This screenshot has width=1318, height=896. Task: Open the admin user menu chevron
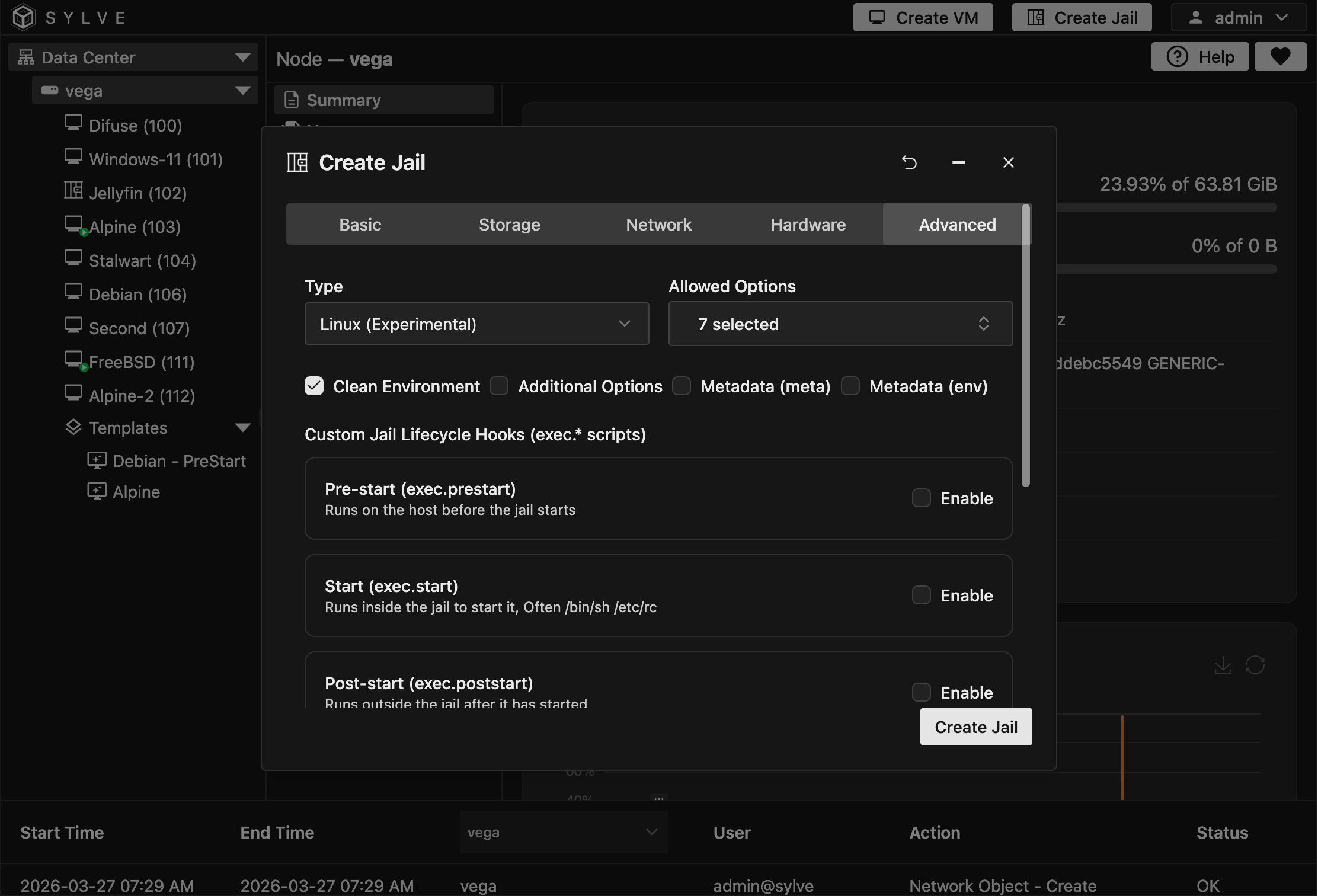pyautogui.click(x=1282, y=18)
